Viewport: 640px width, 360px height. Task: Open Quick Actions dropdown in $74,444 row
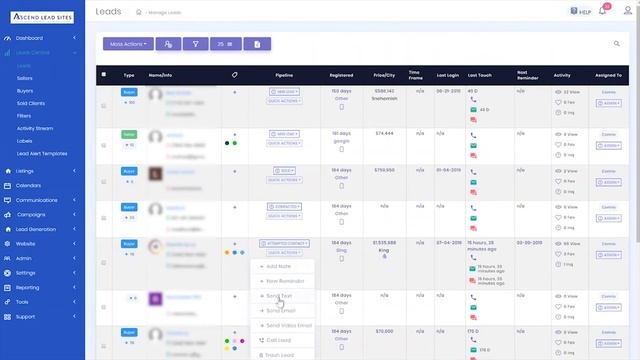tap(284, 143)
